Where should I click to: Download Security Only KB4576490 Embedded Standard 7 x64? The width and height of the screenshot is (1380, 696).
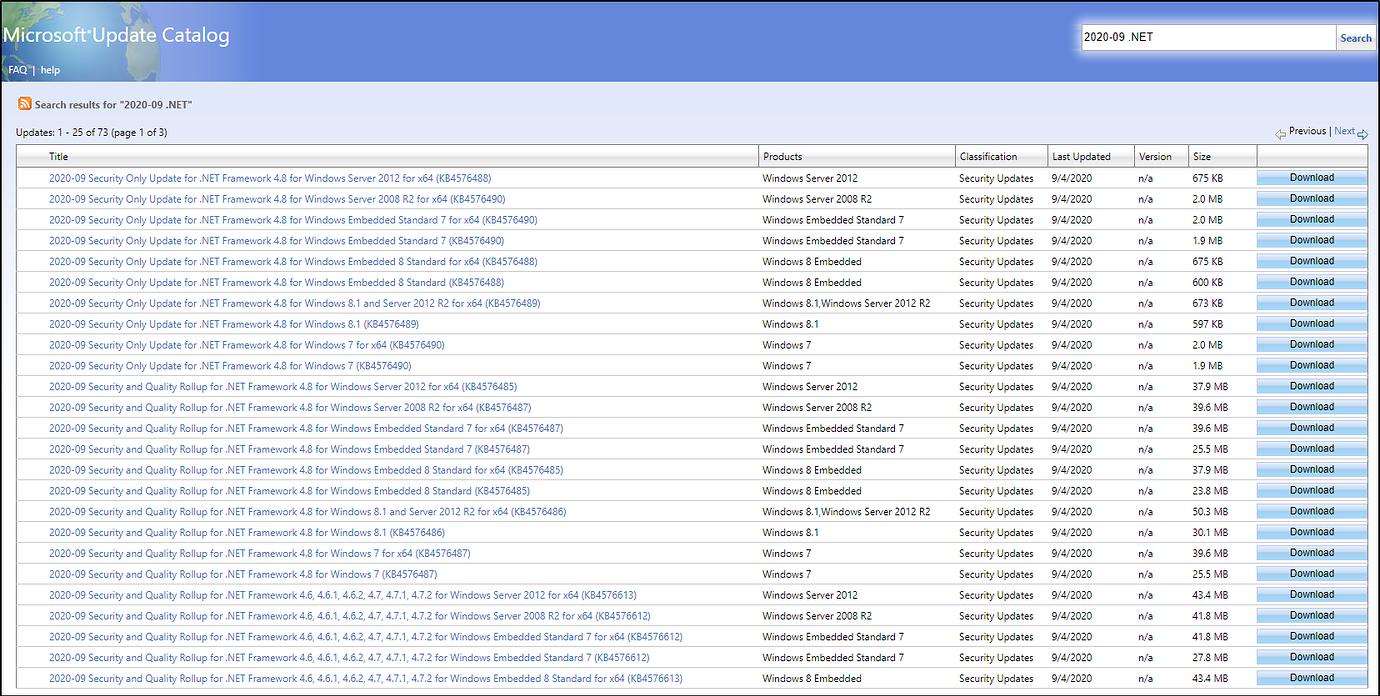[x=1311, y=219]
